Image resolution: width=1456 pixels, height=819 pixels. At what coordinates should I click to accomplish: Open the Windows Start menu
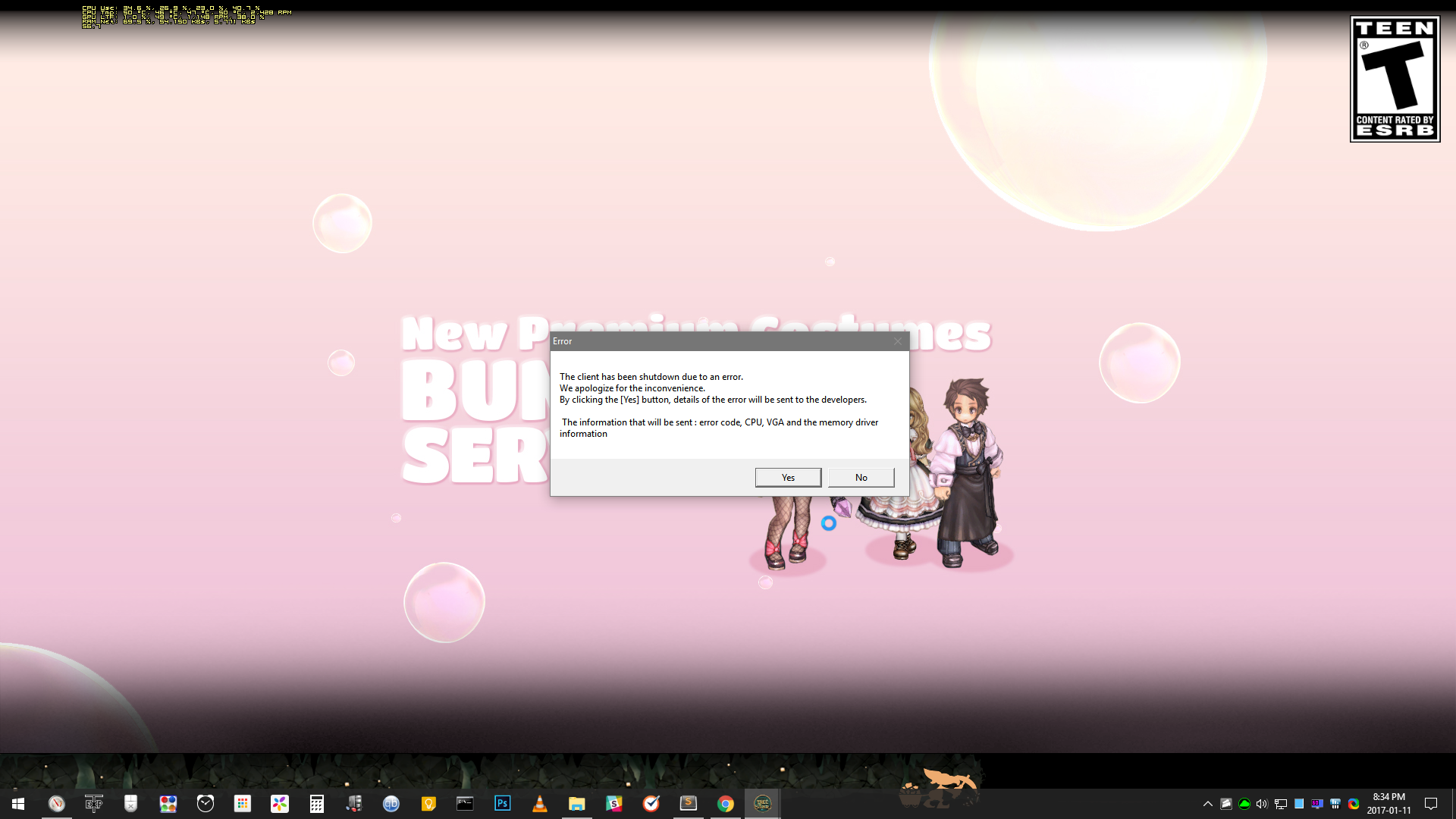(x=18, y=804)
